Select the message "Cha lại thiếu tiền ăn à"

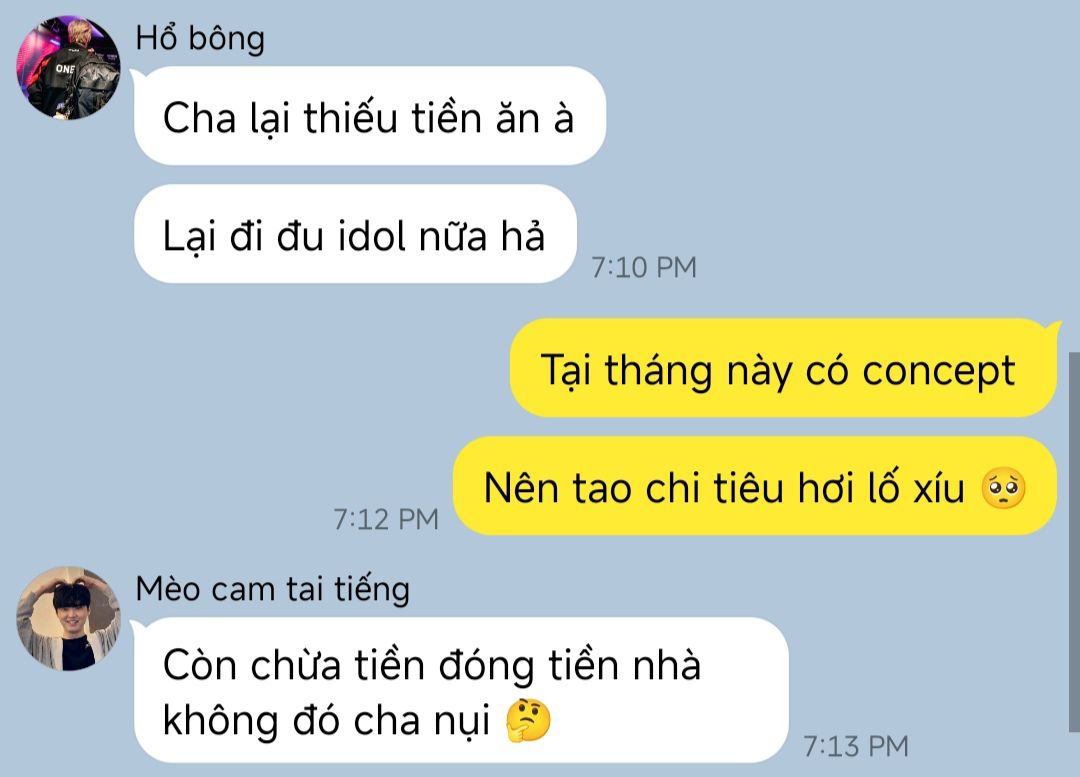(369, 116)
